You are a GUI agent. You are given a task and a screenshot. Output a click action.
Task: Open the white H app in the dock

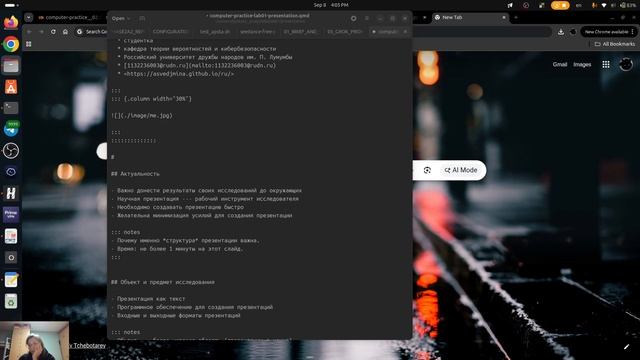point(11,193)
